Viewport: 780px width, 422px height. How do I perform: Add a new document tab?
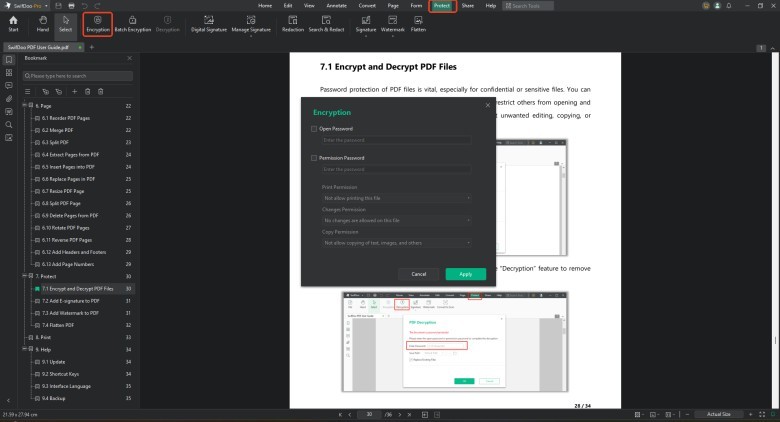coord(92,47)
